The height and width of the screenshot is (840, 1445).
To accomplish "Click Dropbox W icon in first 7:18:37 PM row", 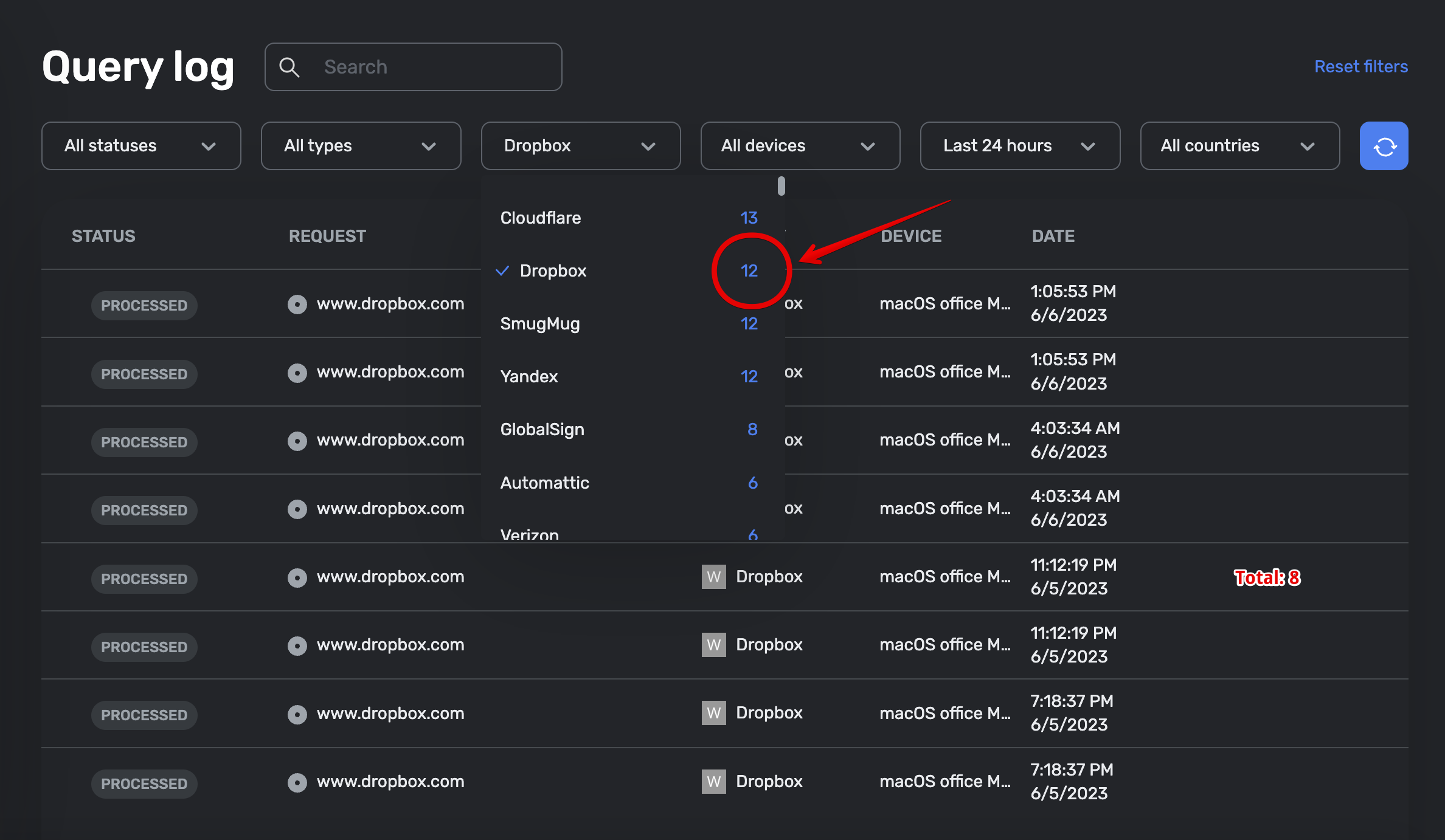I will pyautogui.click(x=714, y=713).
